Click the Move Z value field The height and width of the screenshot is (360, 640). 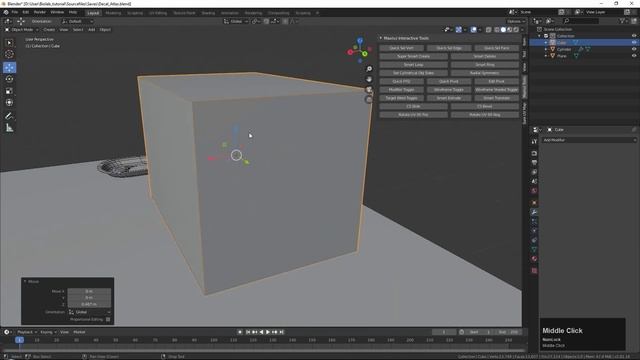coord(89,304)
